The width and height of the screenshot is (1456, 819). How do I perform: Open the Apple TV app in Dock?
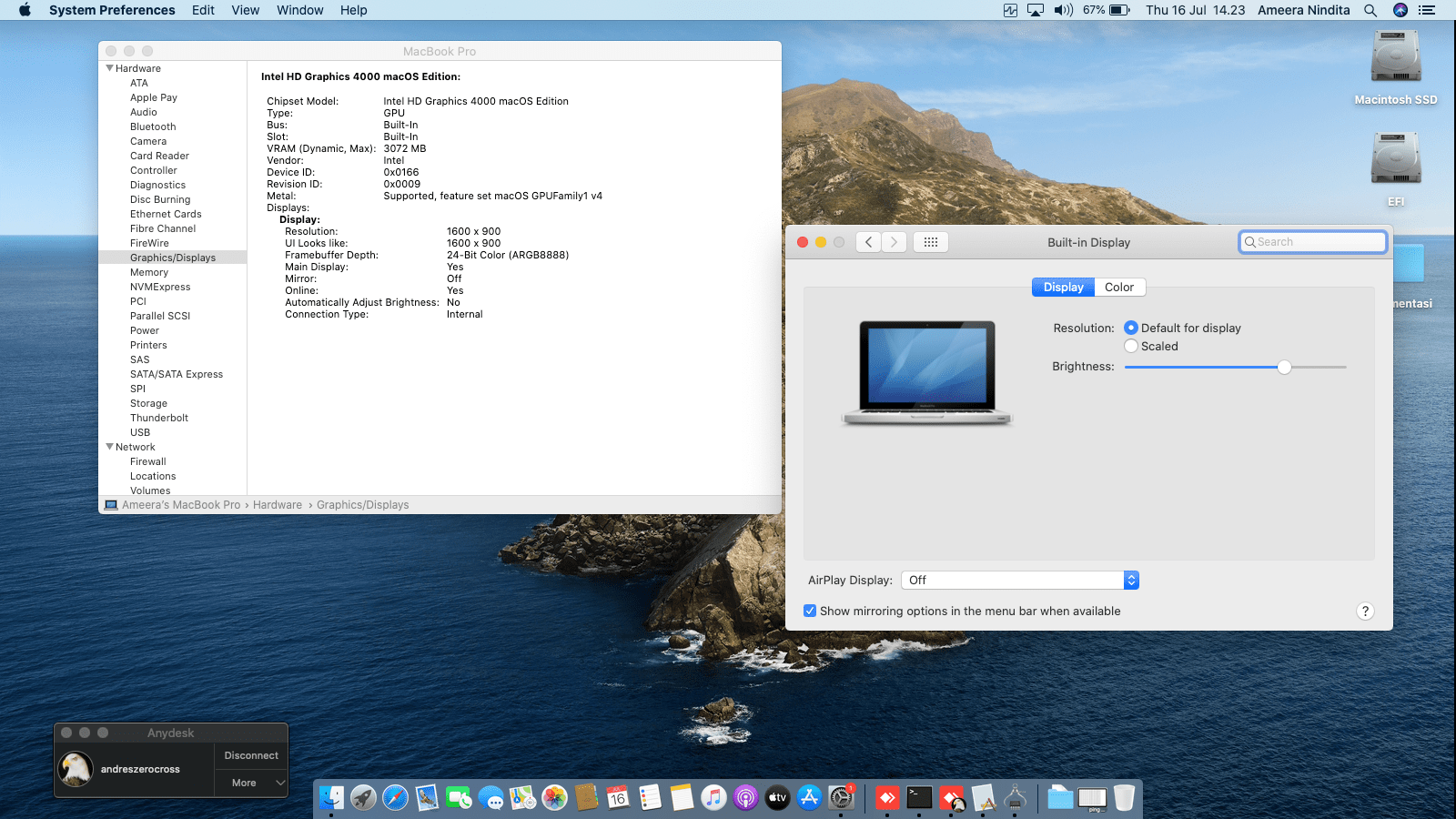777,798
